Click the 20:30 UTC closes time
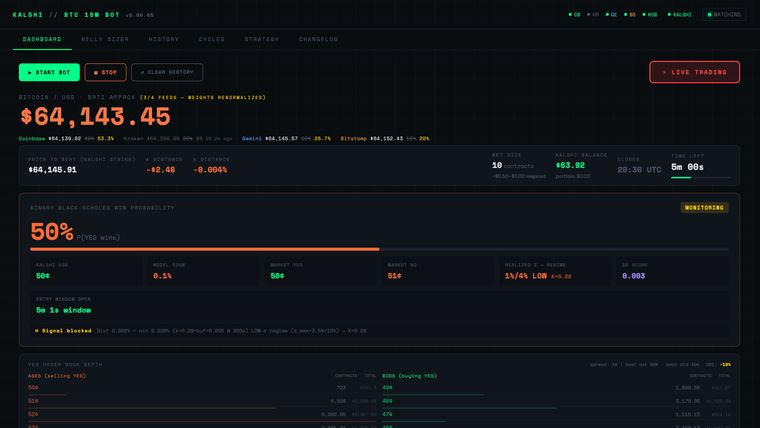The height and width of the screenshot is (428, 760). (x=639, y=170)
